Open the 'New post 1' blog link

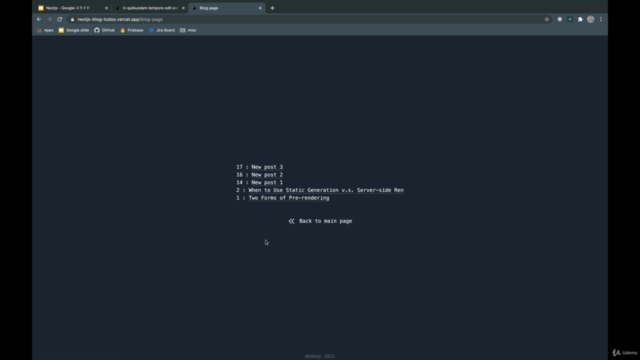(x=267, y=182)
